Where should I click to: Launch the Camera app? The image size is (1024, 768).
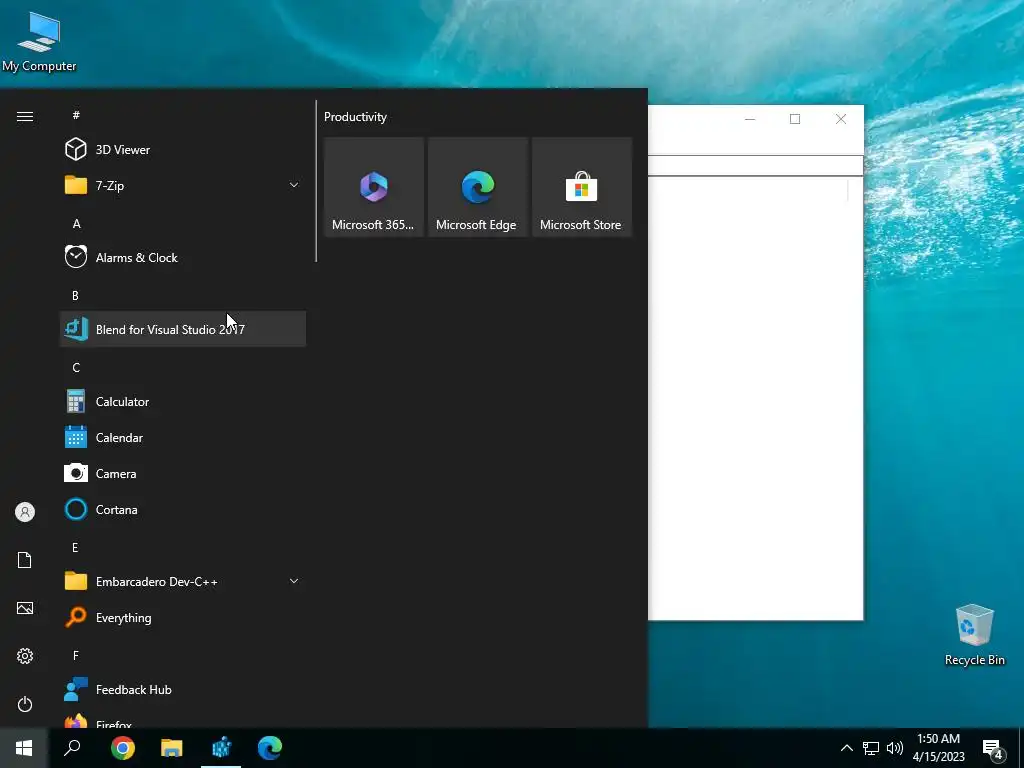click(x=183, y=473)
